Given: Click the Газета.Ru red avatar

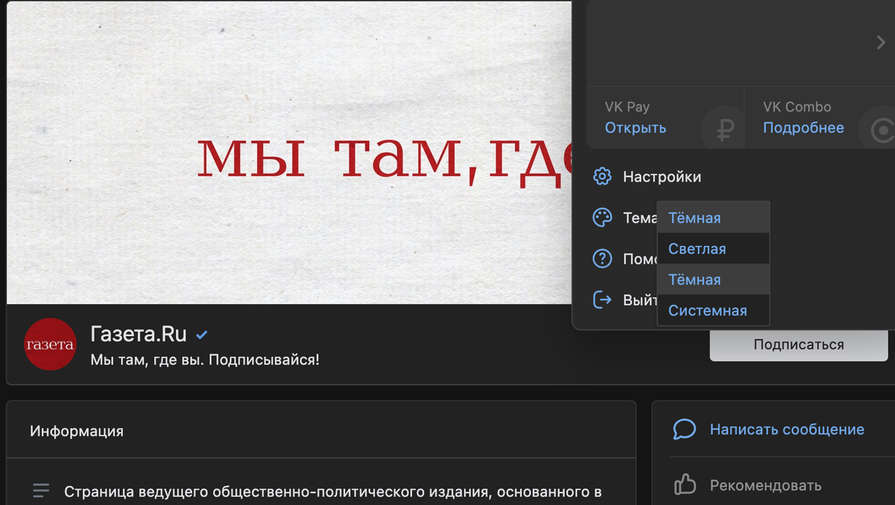Looking at the screenshot, I should [x=50, y=344].
